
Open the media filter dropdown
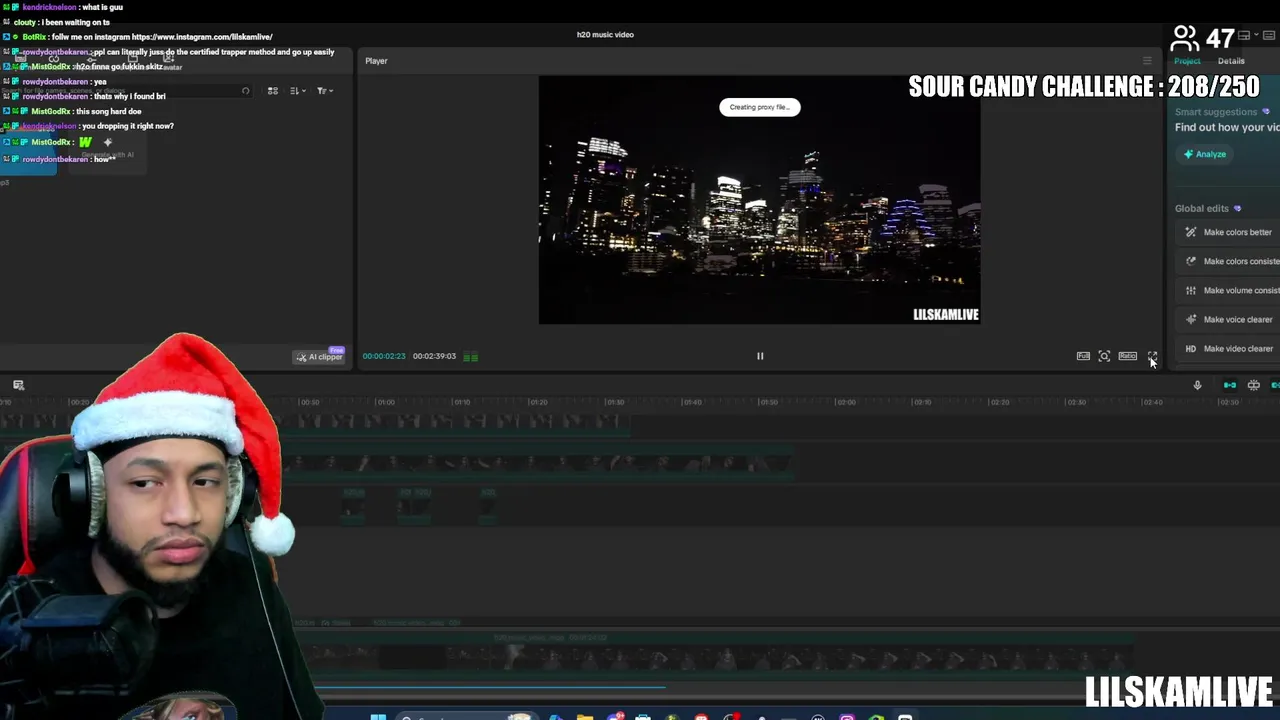(x=324, y=91)
